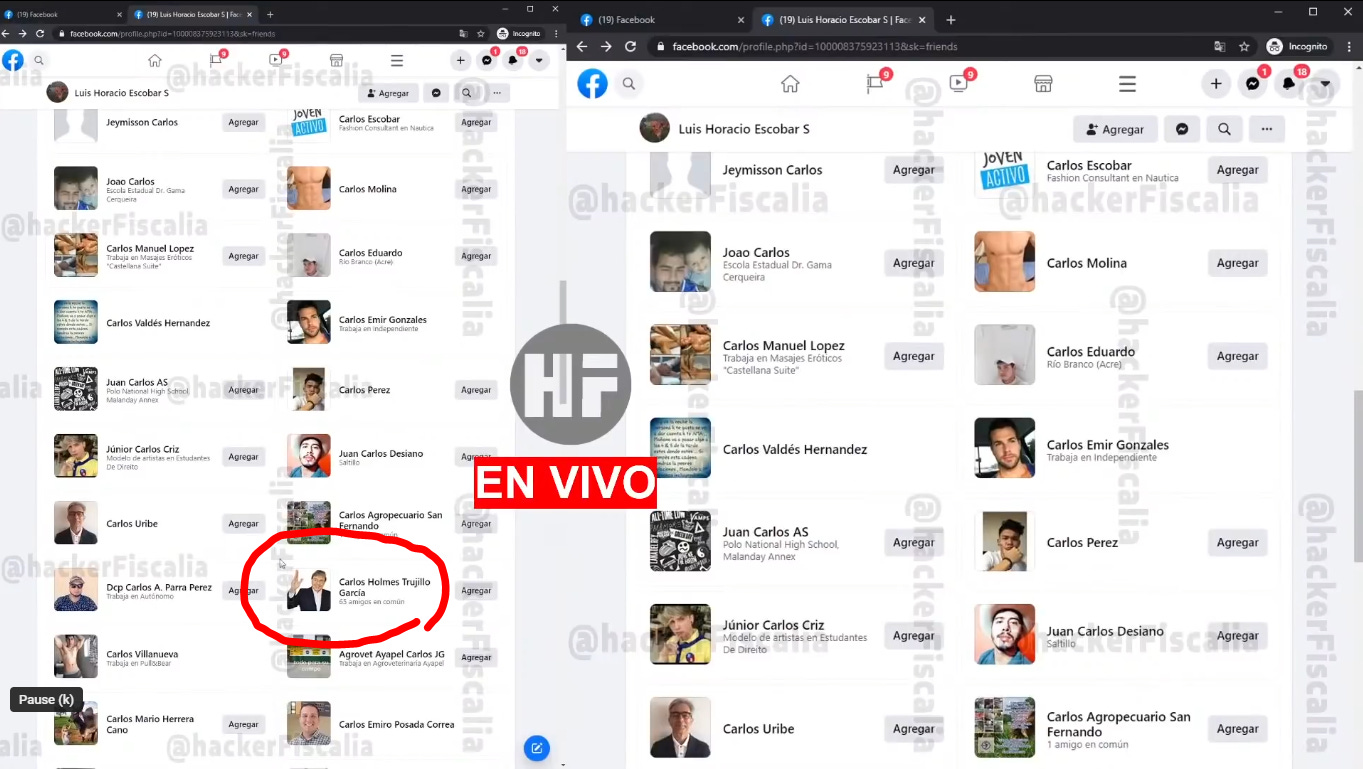Add Carlos Holmes Trujillo García, left window Agregar
Screen dimensions: 1363x769
tap(476, 591)
